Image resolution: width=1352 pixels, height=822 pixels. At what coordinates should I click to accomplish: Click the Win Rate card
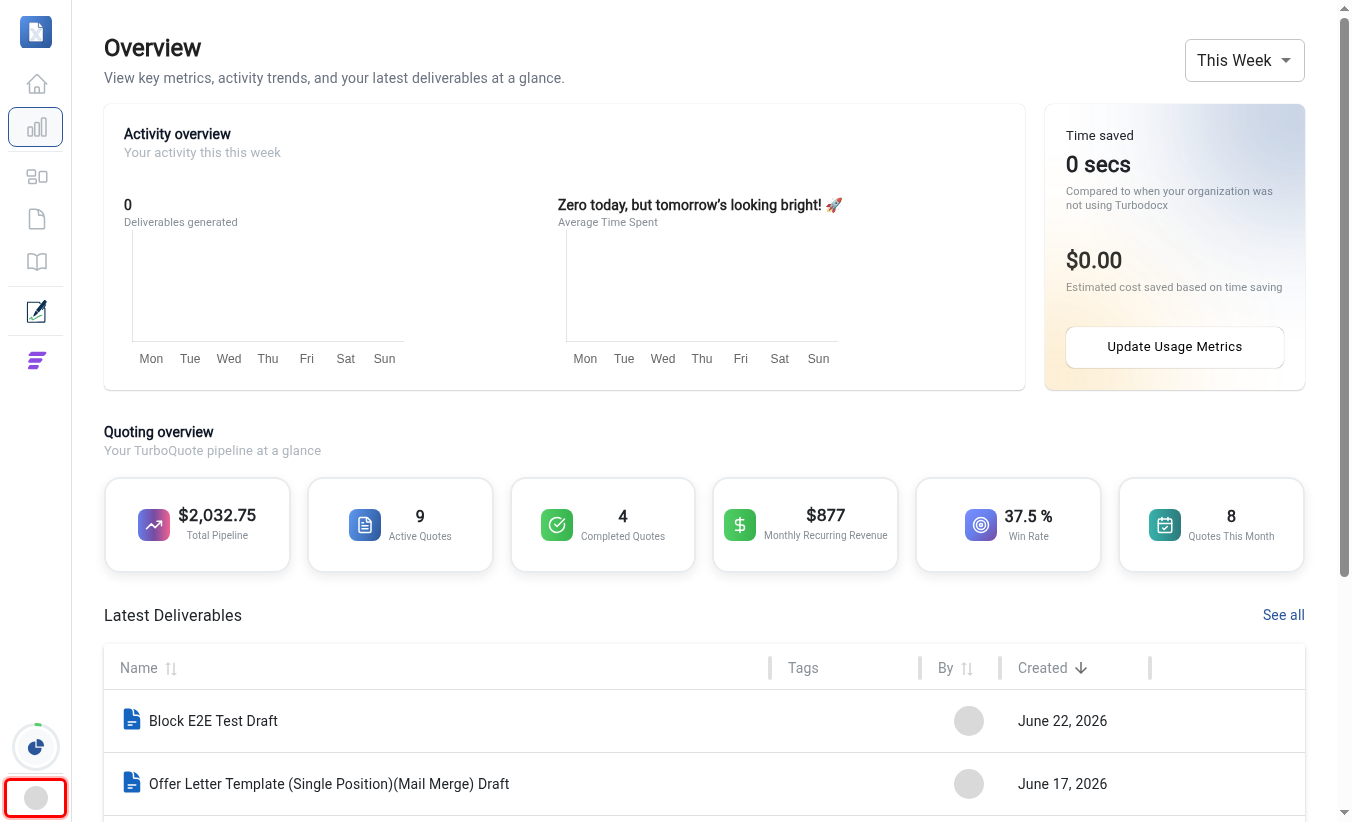1008,525
